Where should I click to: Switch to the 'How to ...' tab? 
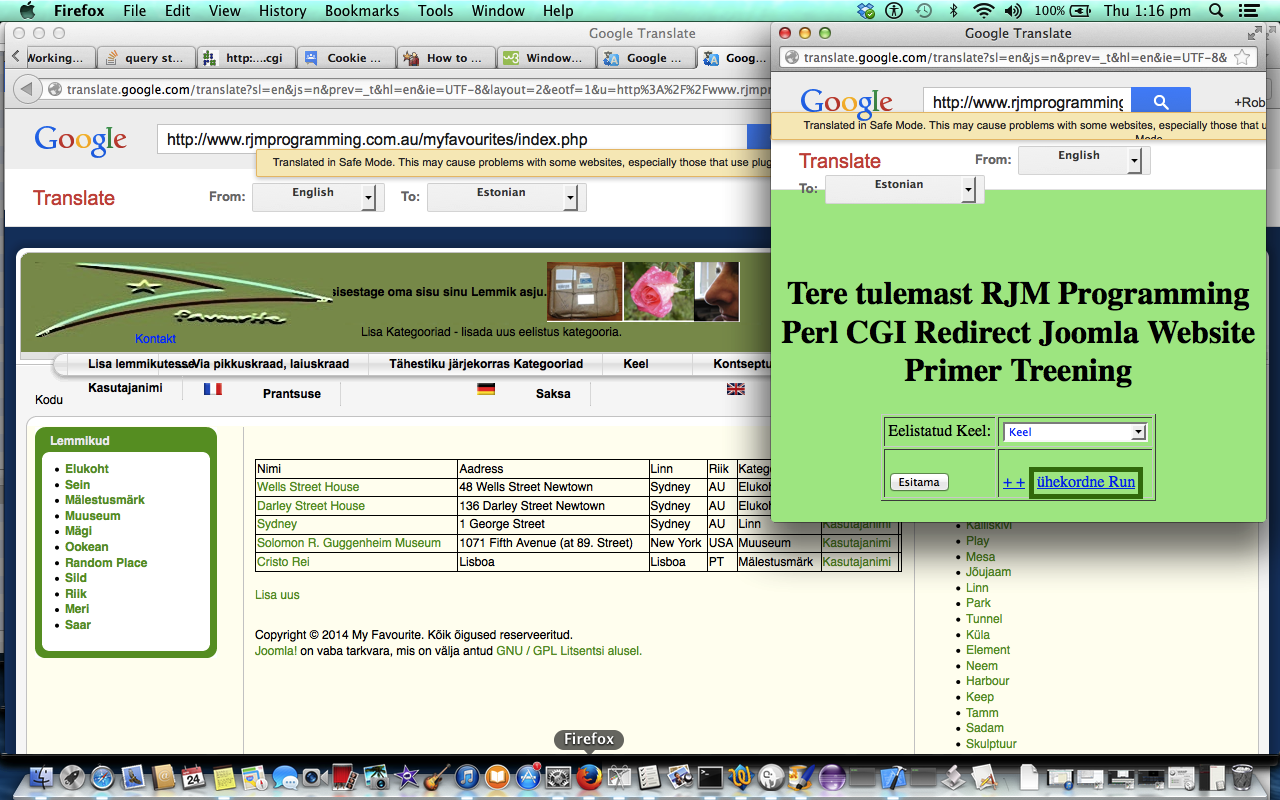point(446,58)
